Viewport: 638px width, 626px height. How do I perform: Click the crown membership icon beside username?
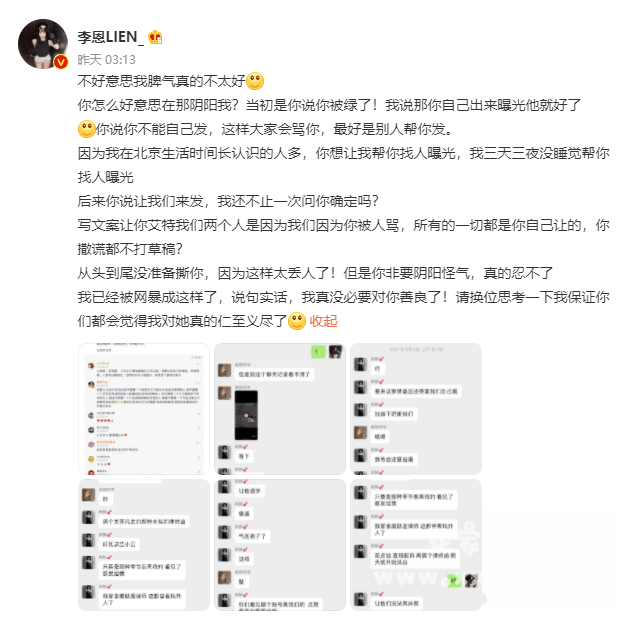click(155, 37)
